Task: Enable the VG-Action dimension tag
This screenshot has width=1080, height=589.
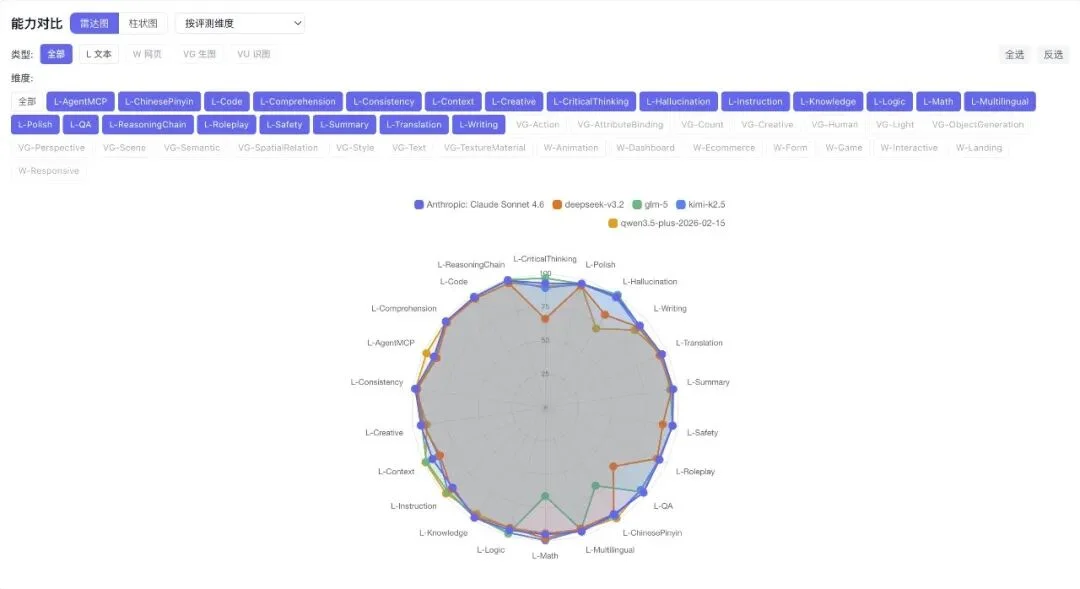Action: [x=537, y=125]
